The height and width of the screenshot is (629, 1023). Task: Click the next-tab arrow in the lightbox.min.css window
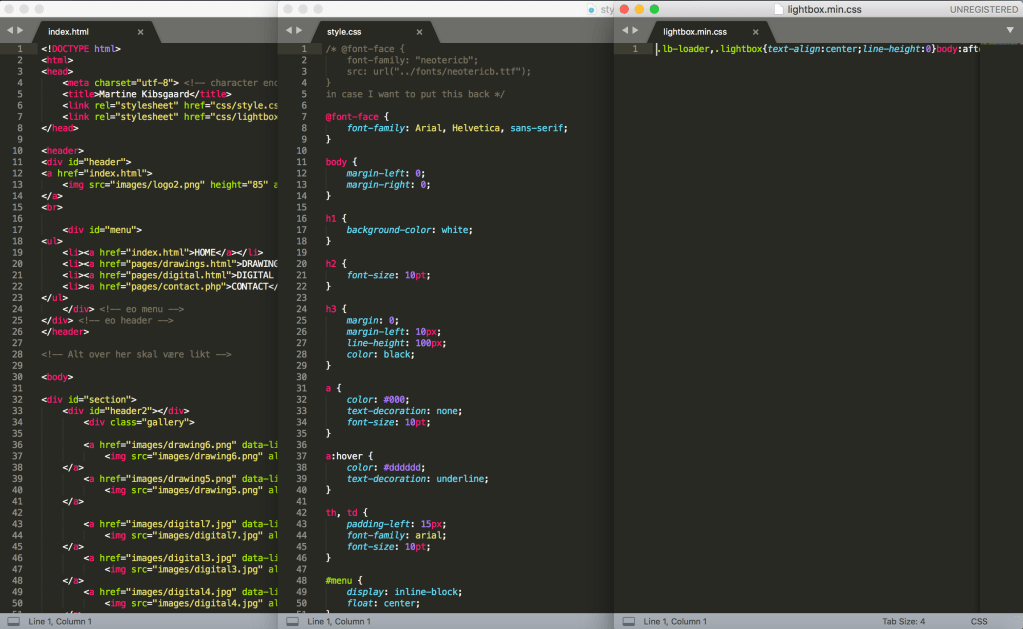pos(635,31)
